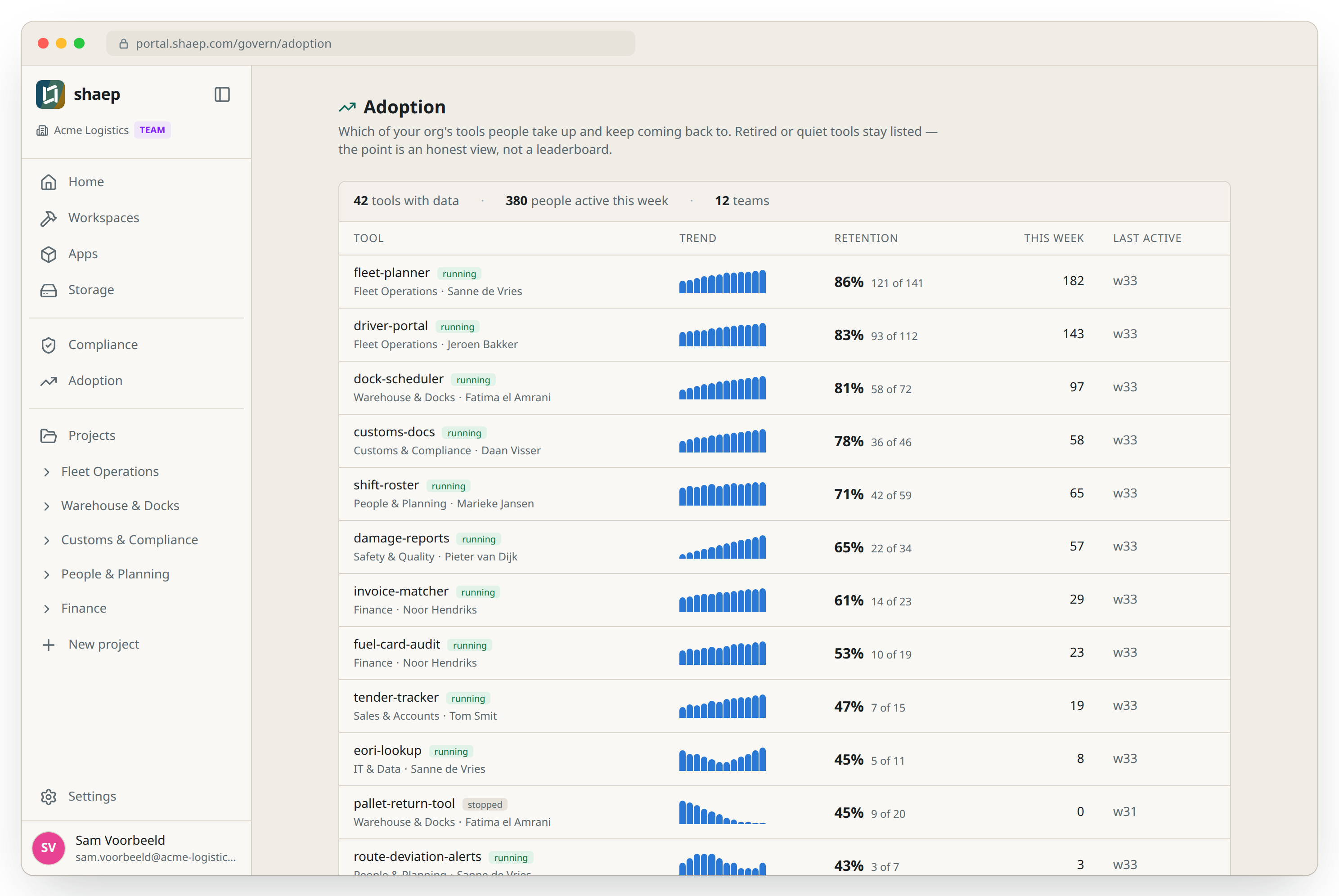Click the 182 this-week count

pyautogui.click(x=1073, y=281)
